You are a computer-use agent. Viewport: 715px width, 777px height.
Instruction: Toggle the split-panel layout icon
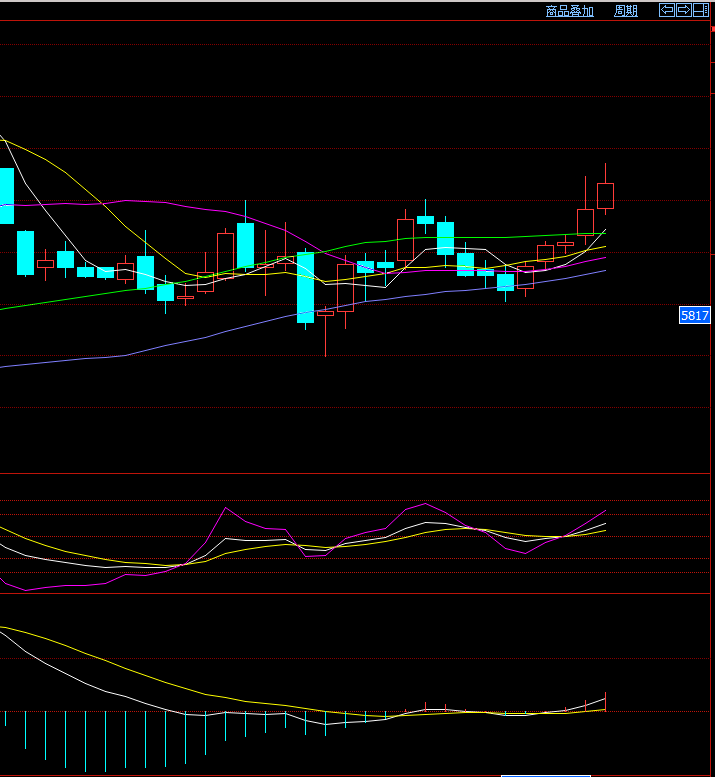point(701,10)
